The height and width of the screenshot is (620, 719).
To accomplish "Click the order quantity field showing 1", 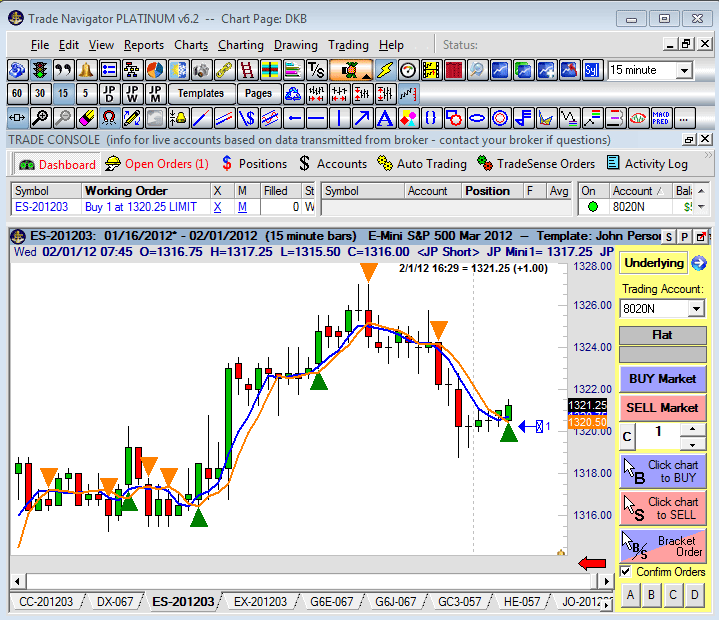I will tap(658, 437).
